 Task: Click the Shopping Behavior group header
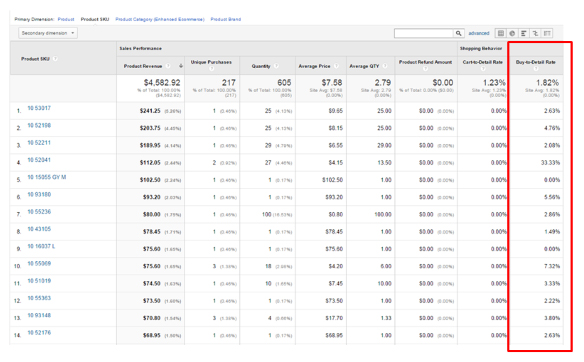click(x=481, y=48)
